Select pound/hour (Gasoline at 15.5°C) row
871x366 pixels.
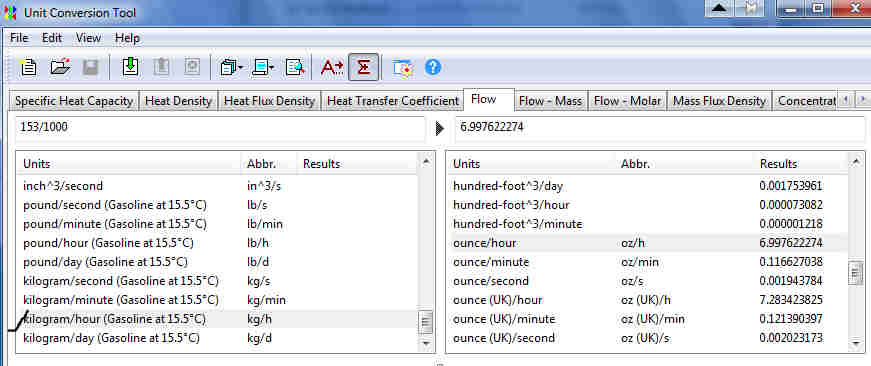pyautogui.click(x=218, y=243)
